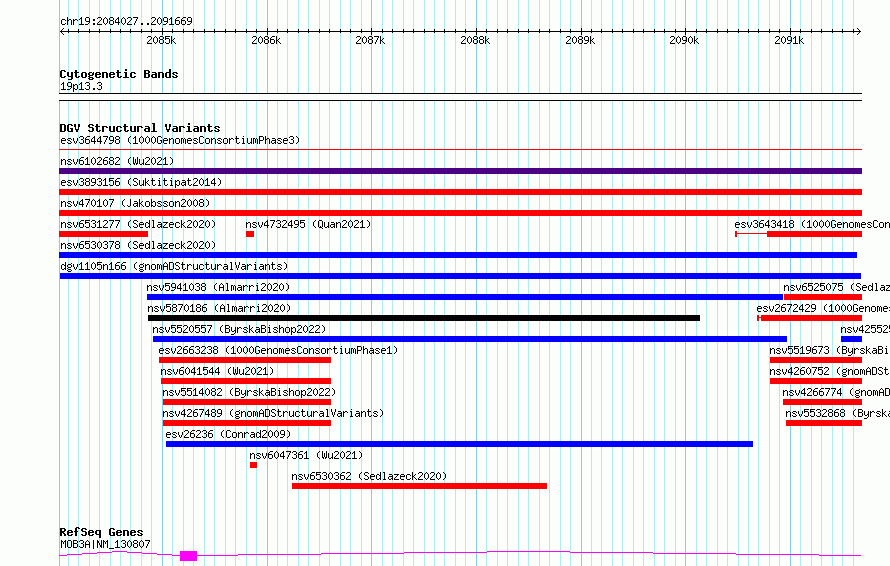Viewport: 890px width, 566px height.
Task: Select the nsv5519673 red variant bar
Action: point(816,360)
